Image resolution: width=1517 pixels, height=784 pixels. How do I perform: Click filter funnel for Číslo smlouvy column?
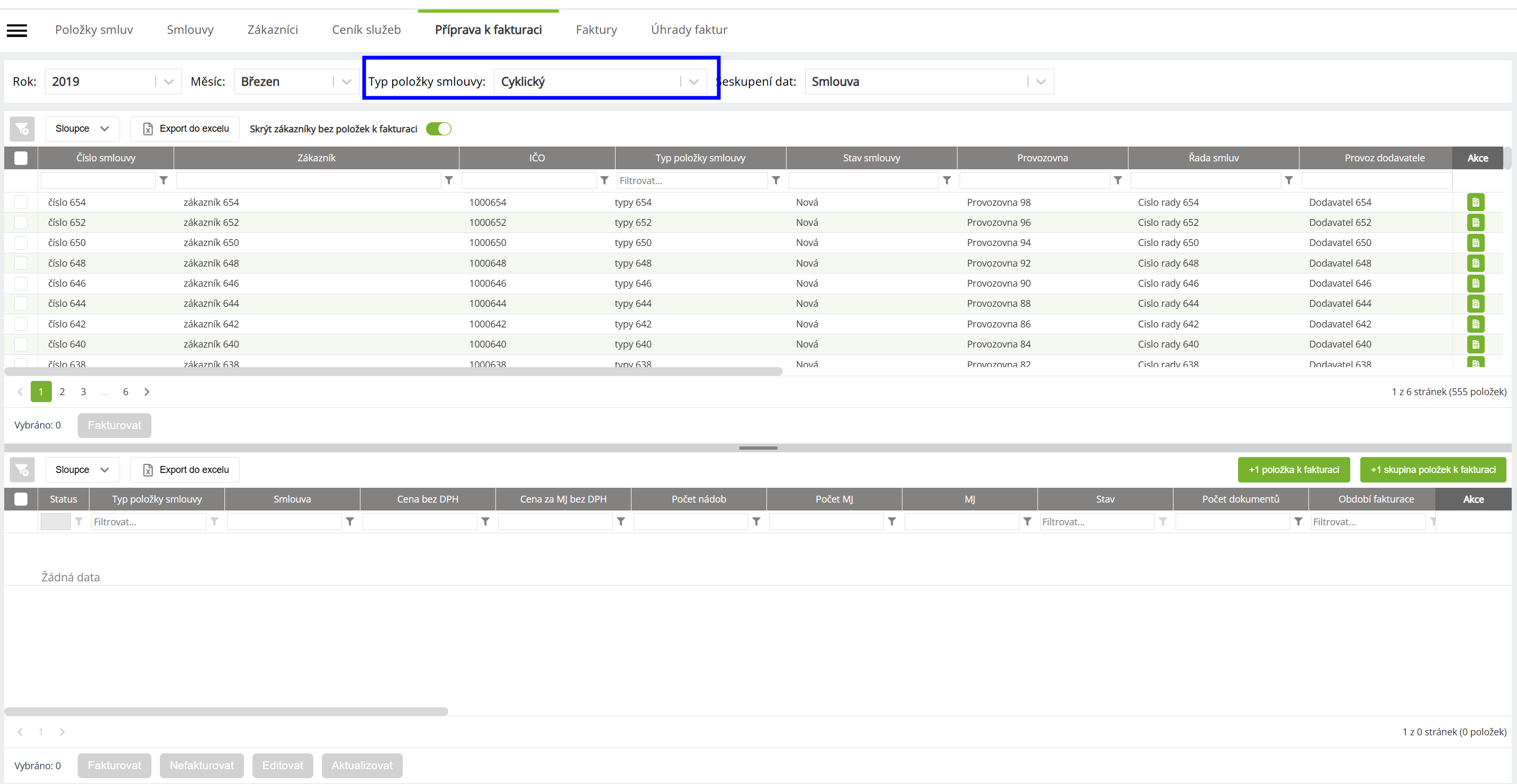coord(164,181)
